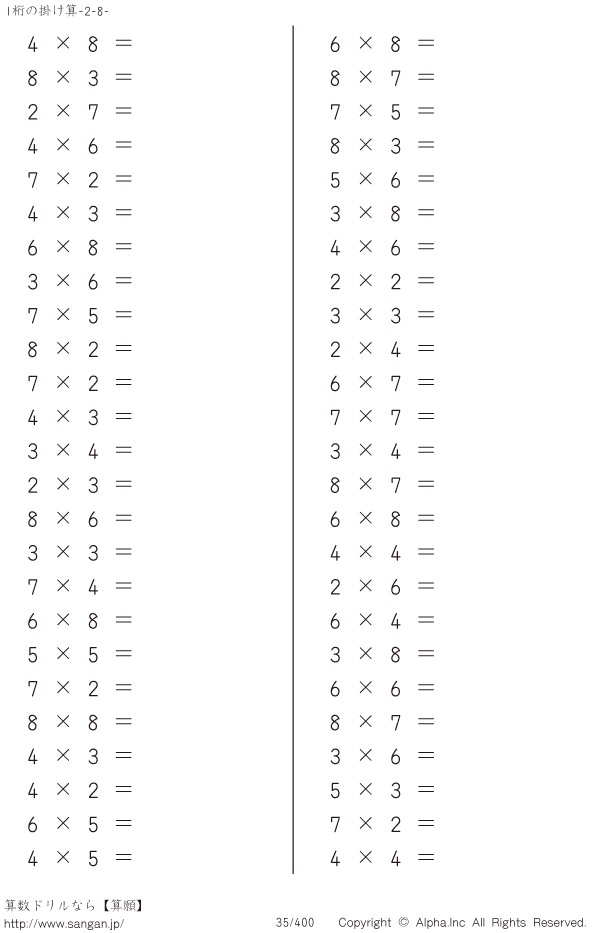Screen dimensions: 600x933
Task: Click the 7 × 7 = problem
Action: (x=382, y=417)
